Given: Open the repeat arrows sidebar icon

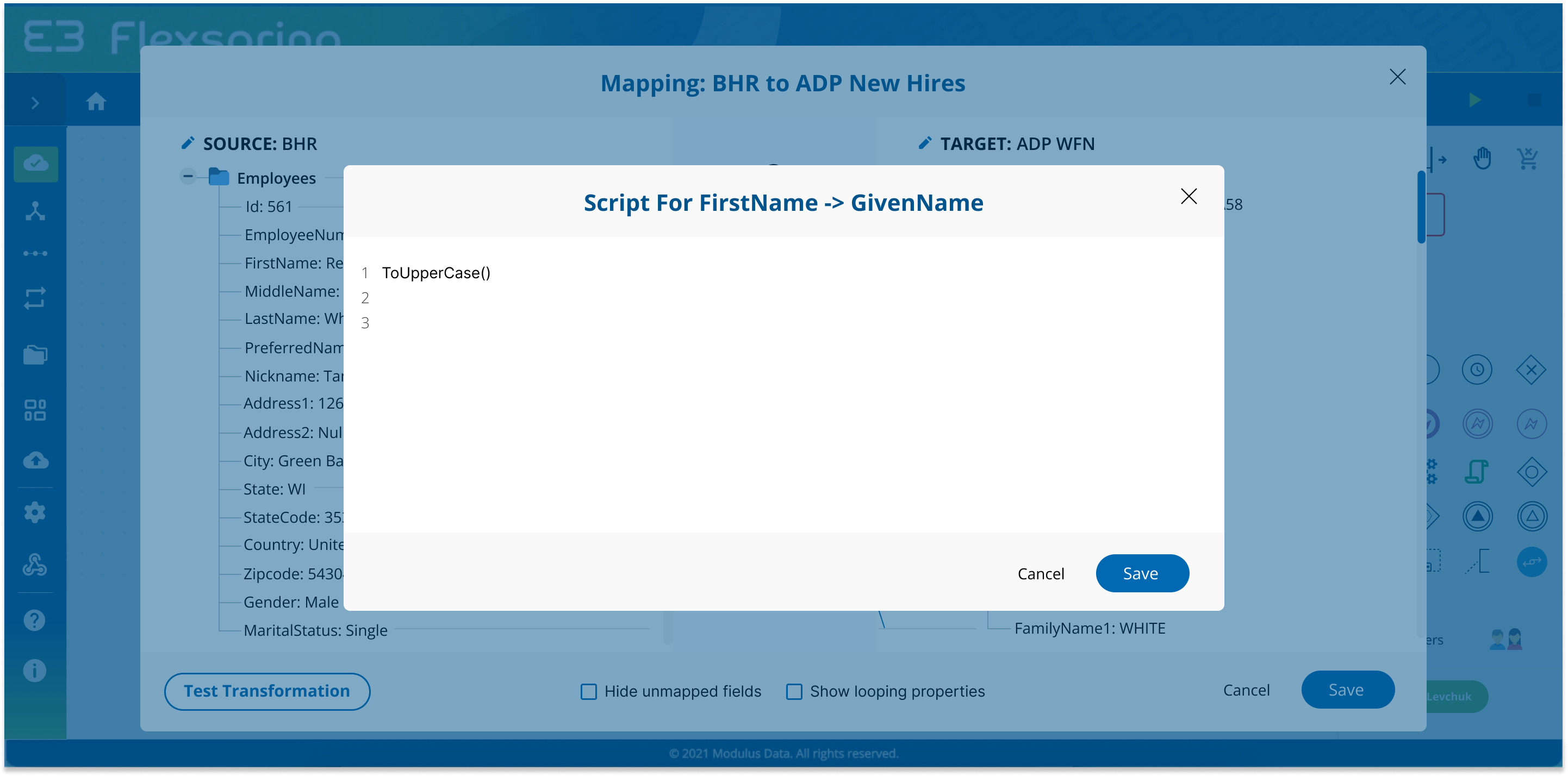Looking at the screenshot, I should [x=35, y=298].
